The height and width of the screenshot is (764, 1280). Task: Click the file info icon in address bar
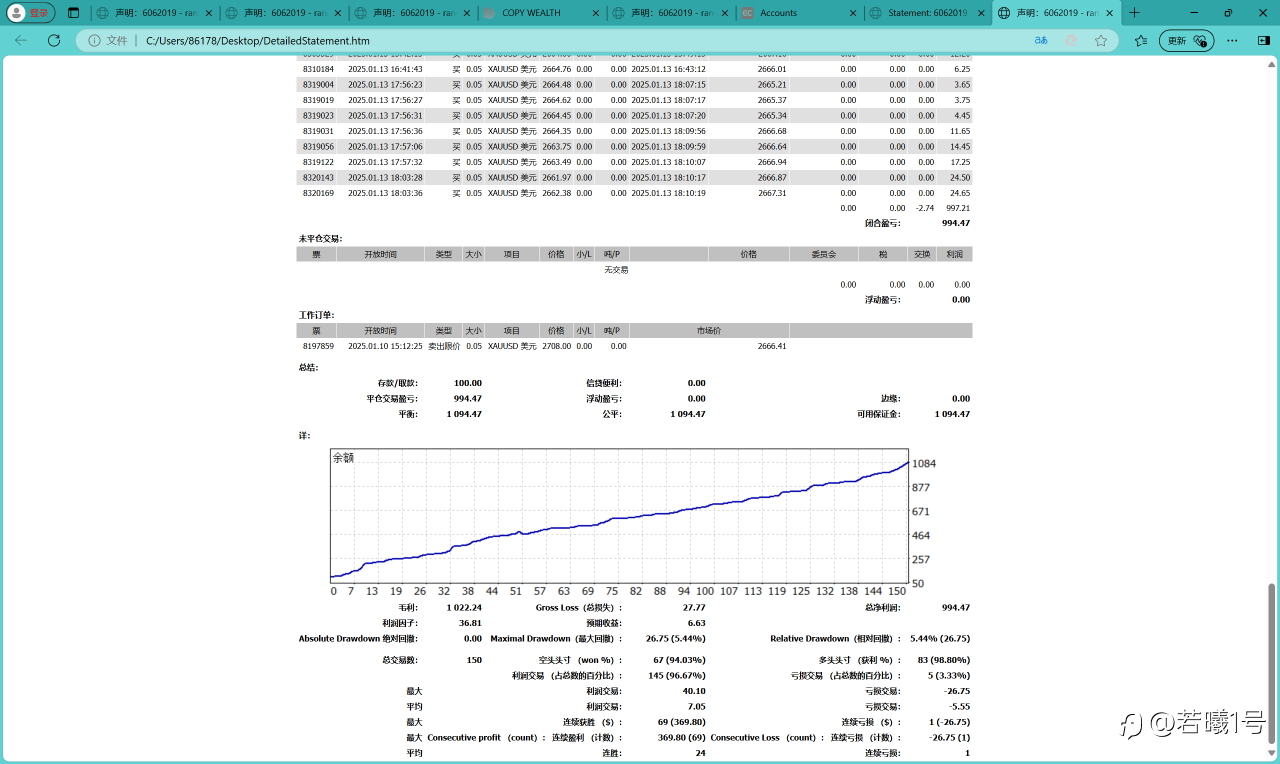[95, 41]
